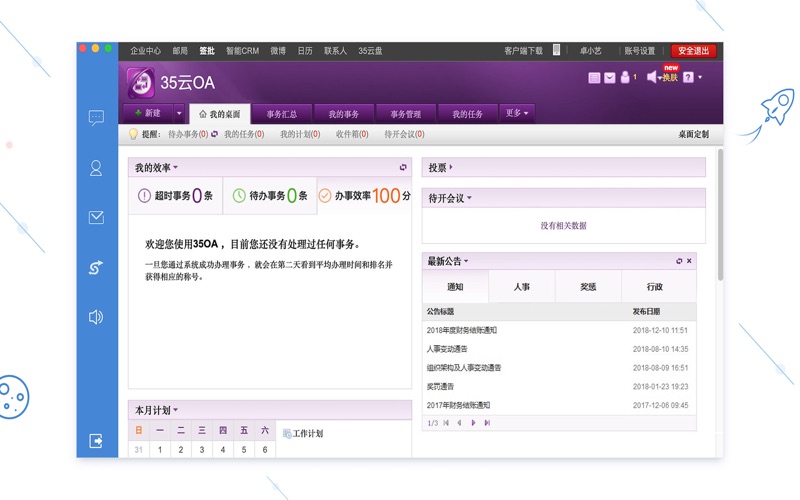Viewport: 800px width, 500px height.
Task: Open the 2018年度财务结账通知 announcement
Action: coord(462,330)
